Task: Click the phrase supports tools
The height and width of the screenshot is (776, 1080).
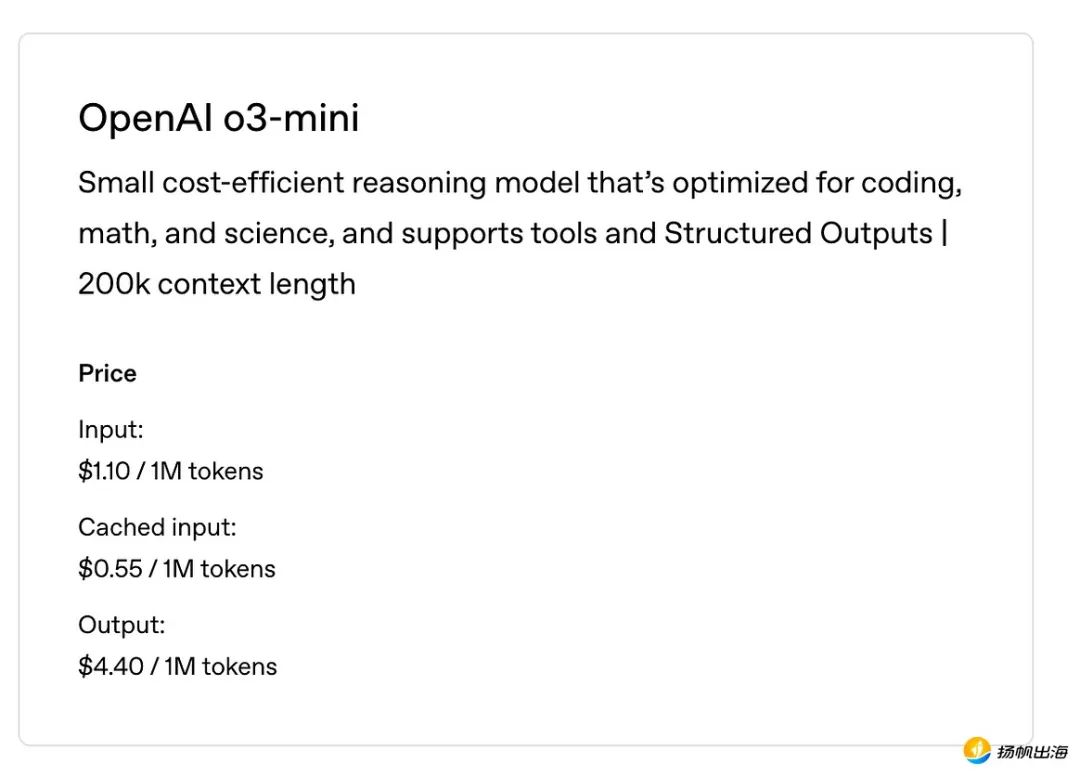Action: 499,233
